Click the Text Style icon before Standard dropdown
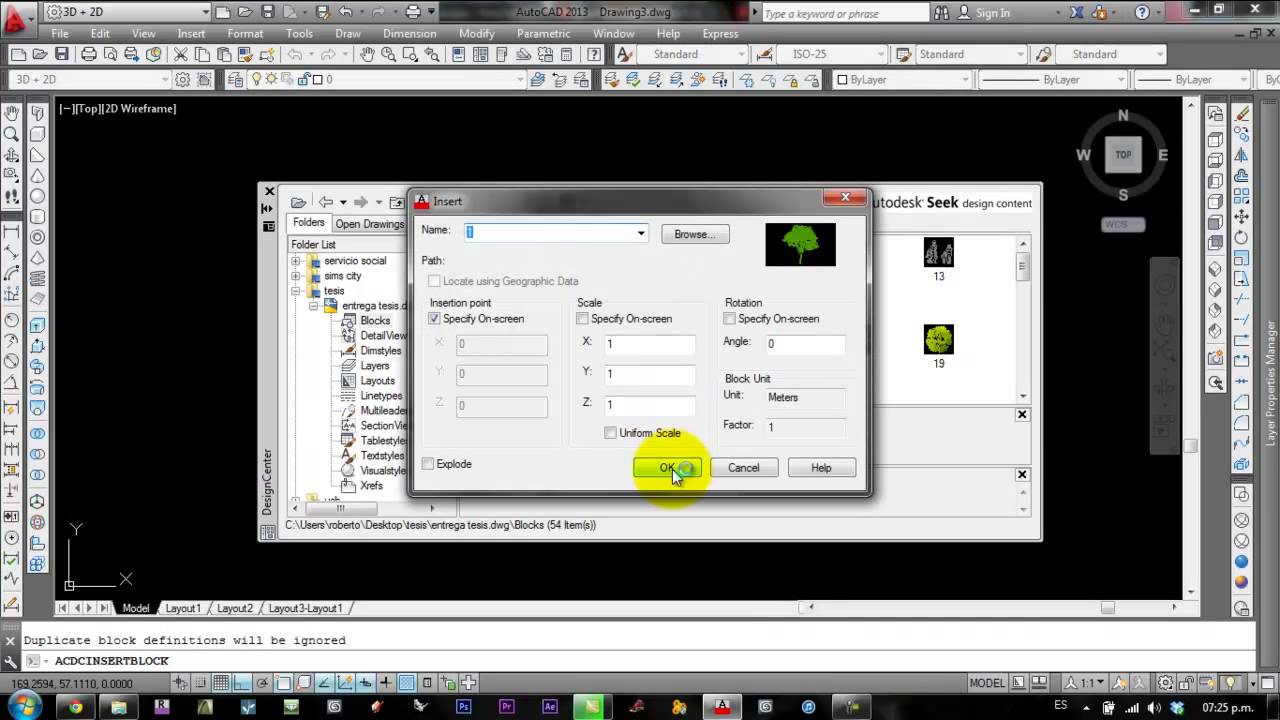 (625, 54)
